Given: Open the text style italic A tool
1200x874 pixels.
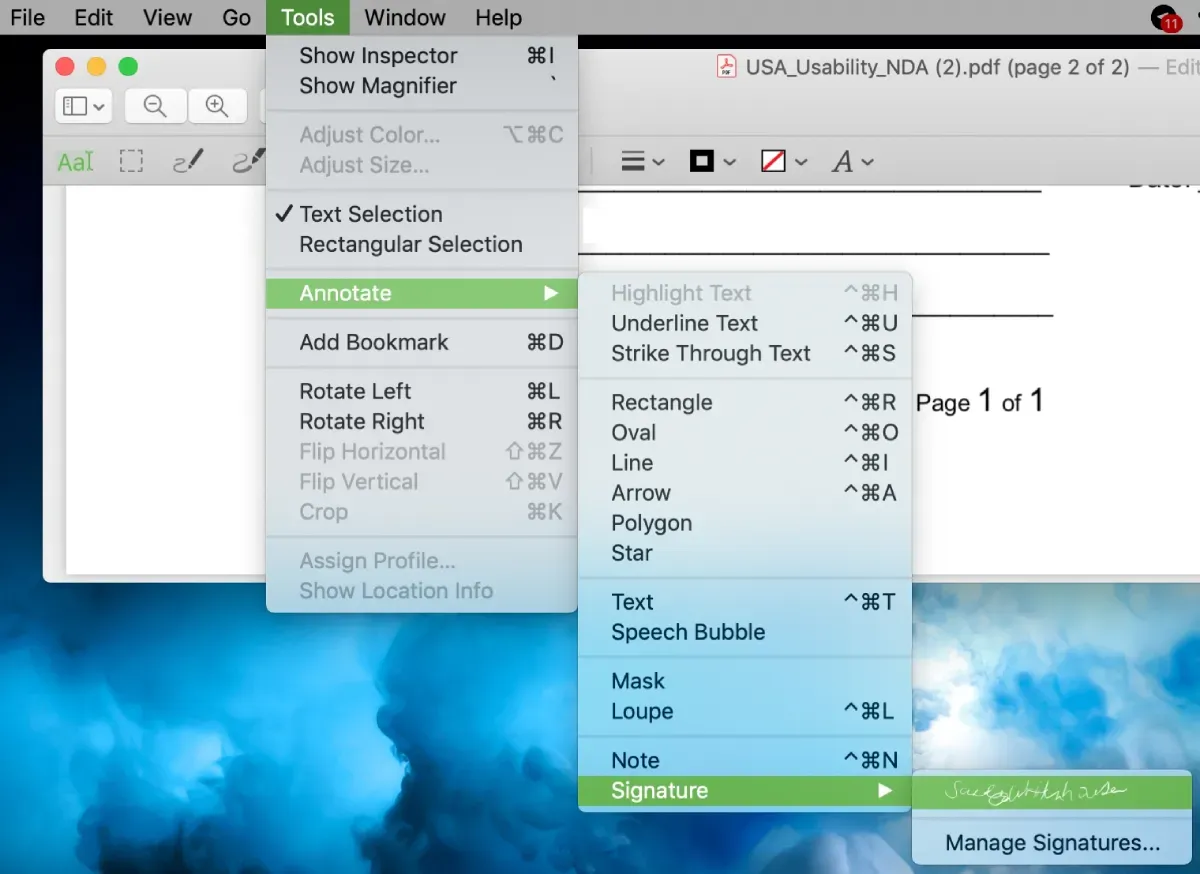Looking at the screenshot, I should pyautogui.click(x=852, y=162).
